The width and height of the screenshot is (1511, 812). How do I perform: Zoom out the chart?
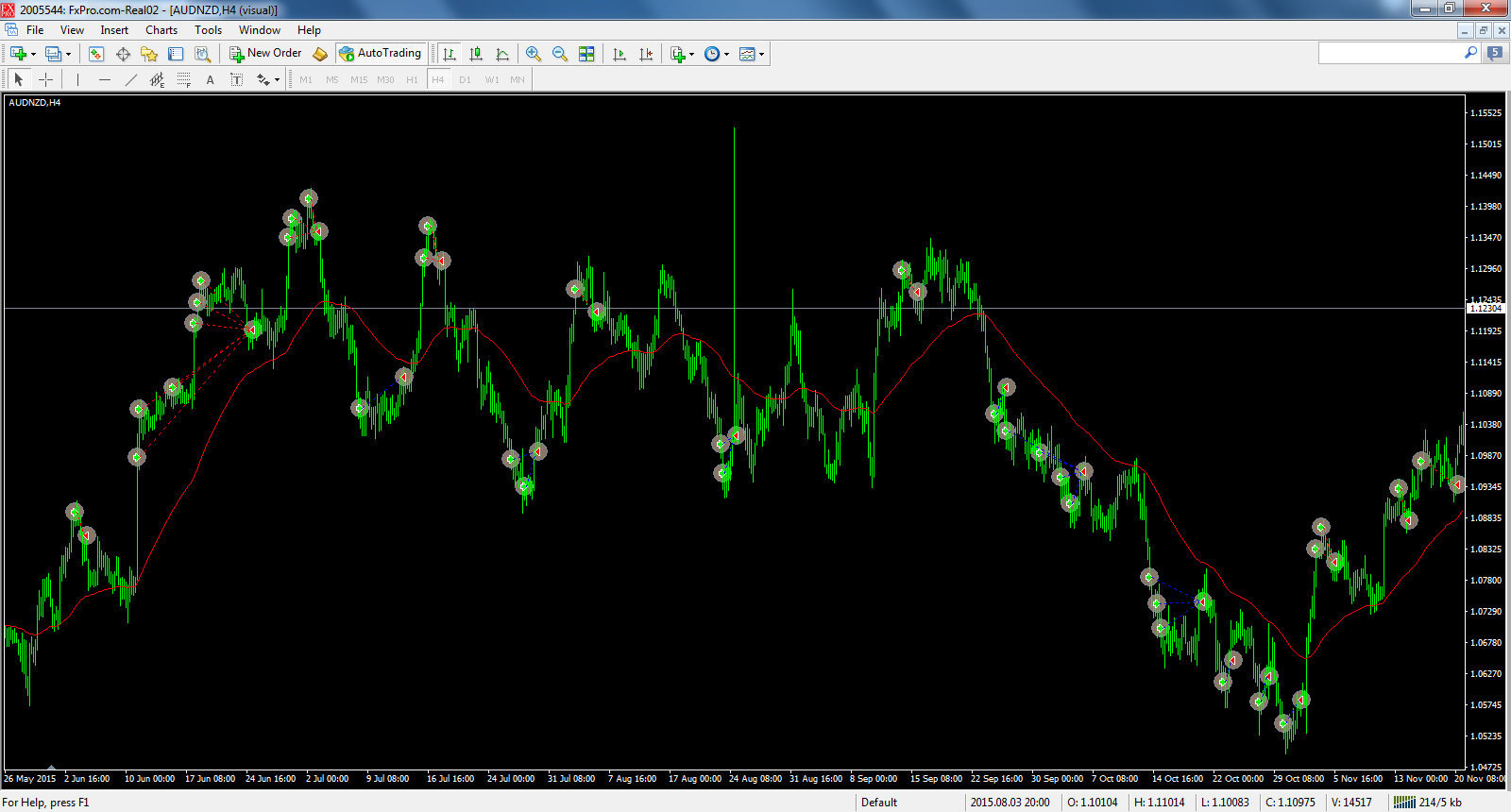(560, 54)
